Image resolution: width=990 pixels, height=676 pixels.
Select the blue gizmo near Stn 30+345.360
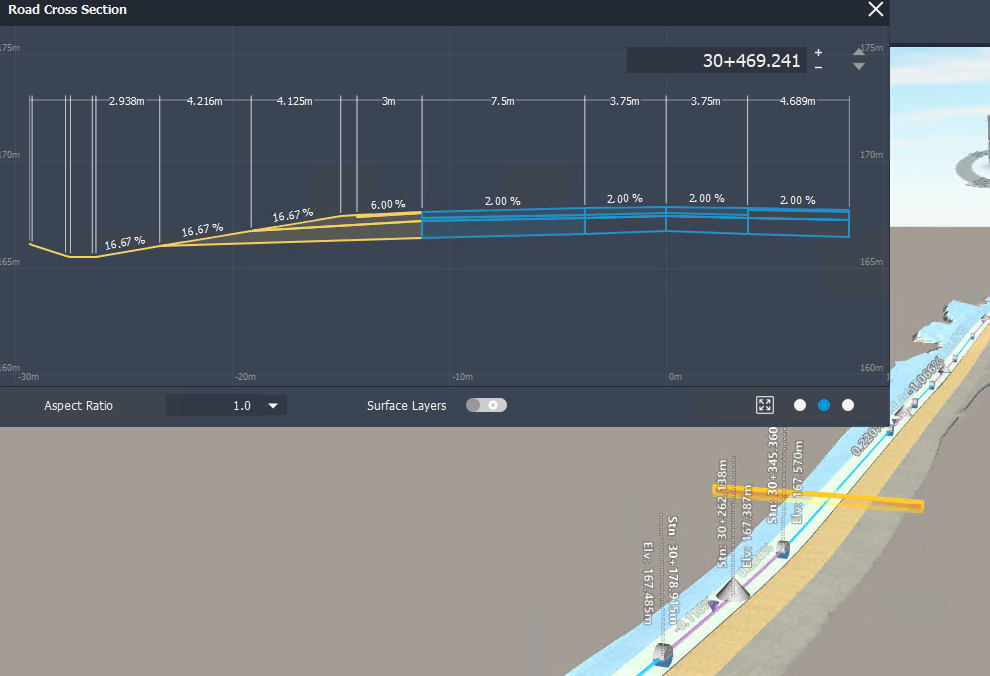[x=783, y=549]
